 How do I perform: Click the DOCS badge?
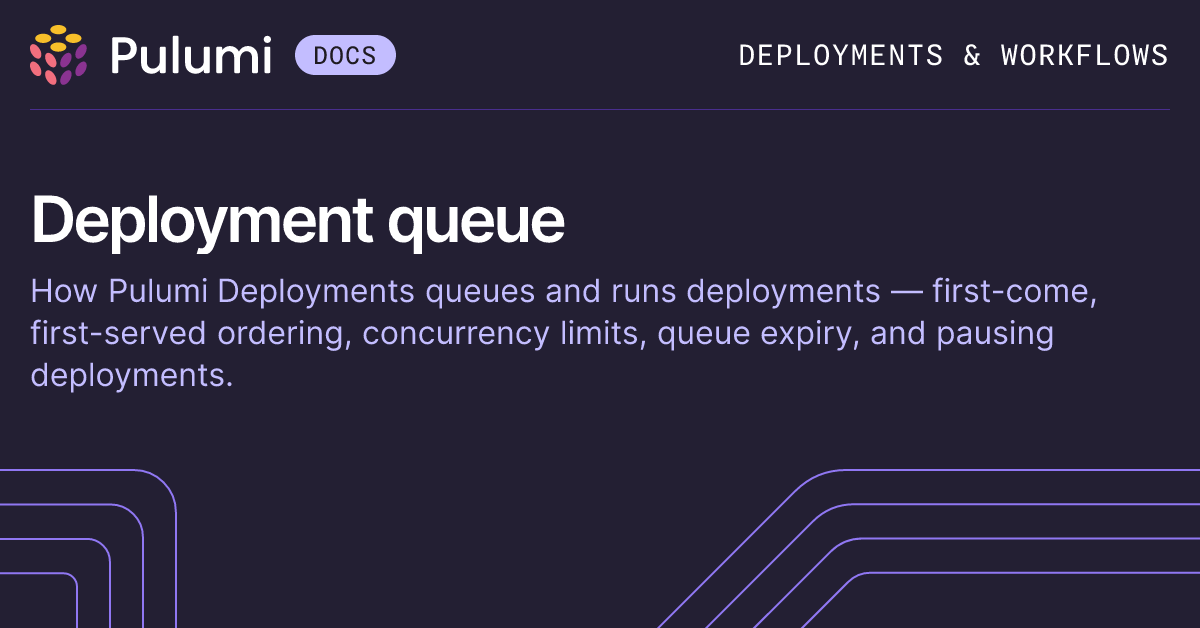[345, 55]
